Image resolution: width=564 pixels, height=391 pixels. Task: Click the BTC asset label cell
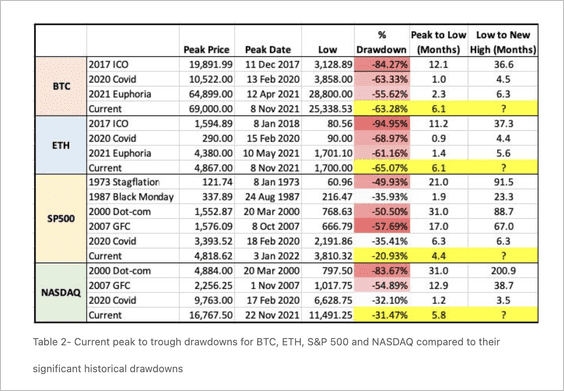pos(61,86)
